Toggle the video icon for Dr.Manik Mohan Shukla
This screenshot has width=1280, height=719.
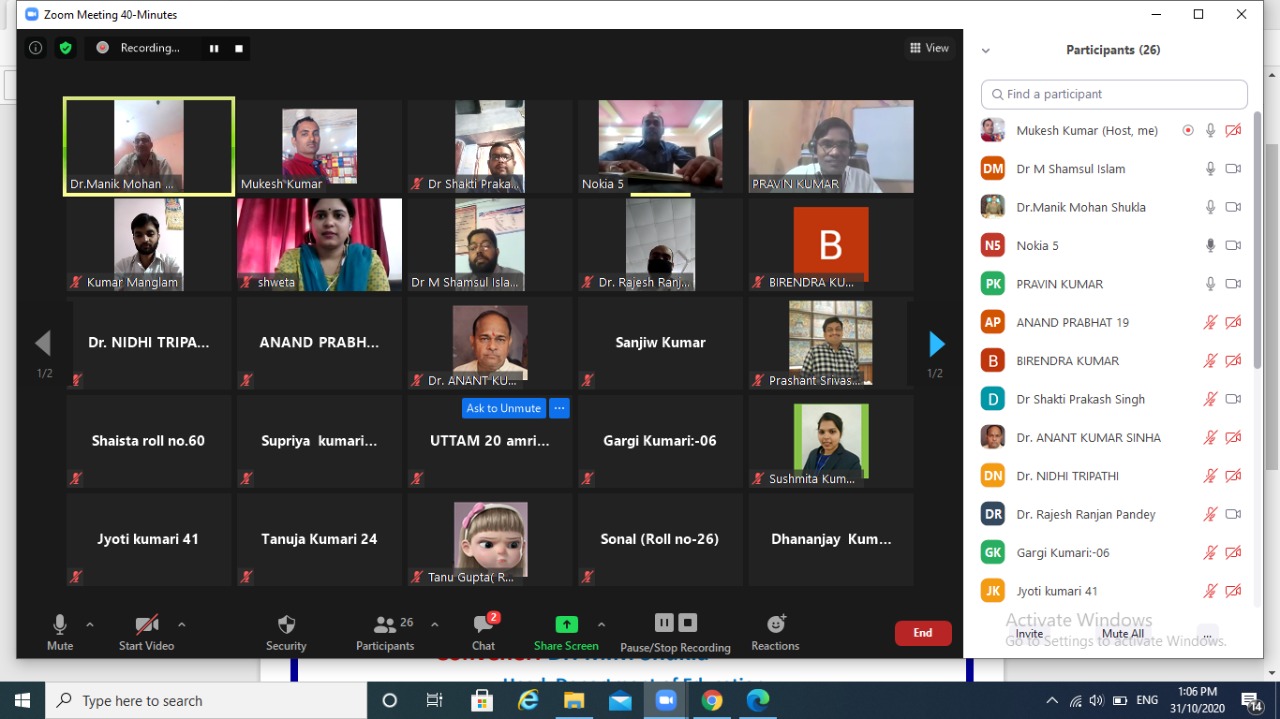click(x=1233, y=207)
